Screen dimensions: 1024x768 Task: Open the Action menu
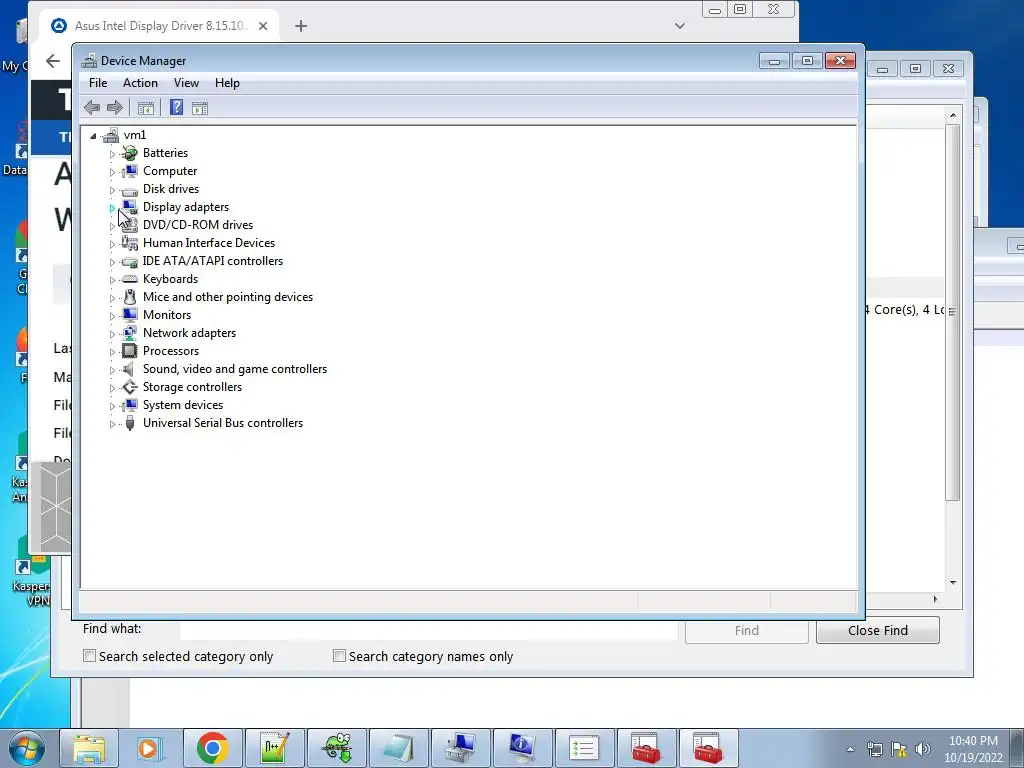pos(140,83)
